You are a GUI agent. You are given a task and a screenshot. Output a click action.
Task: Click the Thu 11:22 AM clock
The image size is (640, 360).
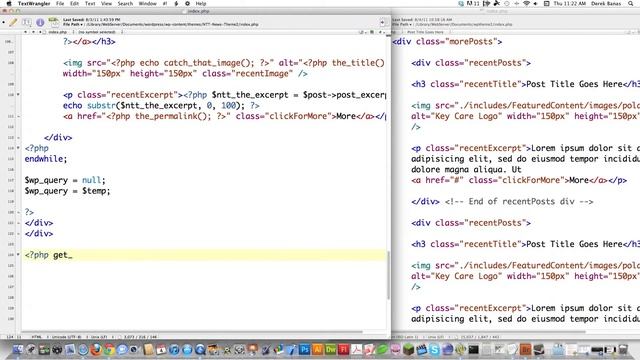[x=569, y=3]
